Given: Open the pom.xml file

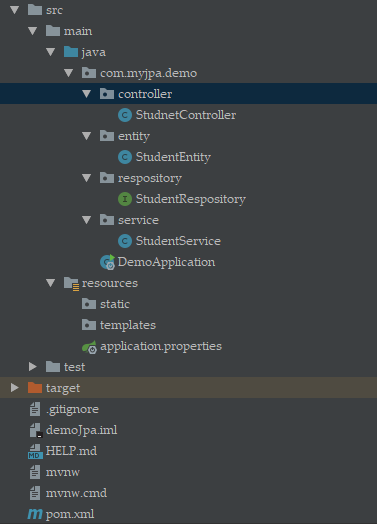Looking at the screenshot, I should (x=70, y=515).
